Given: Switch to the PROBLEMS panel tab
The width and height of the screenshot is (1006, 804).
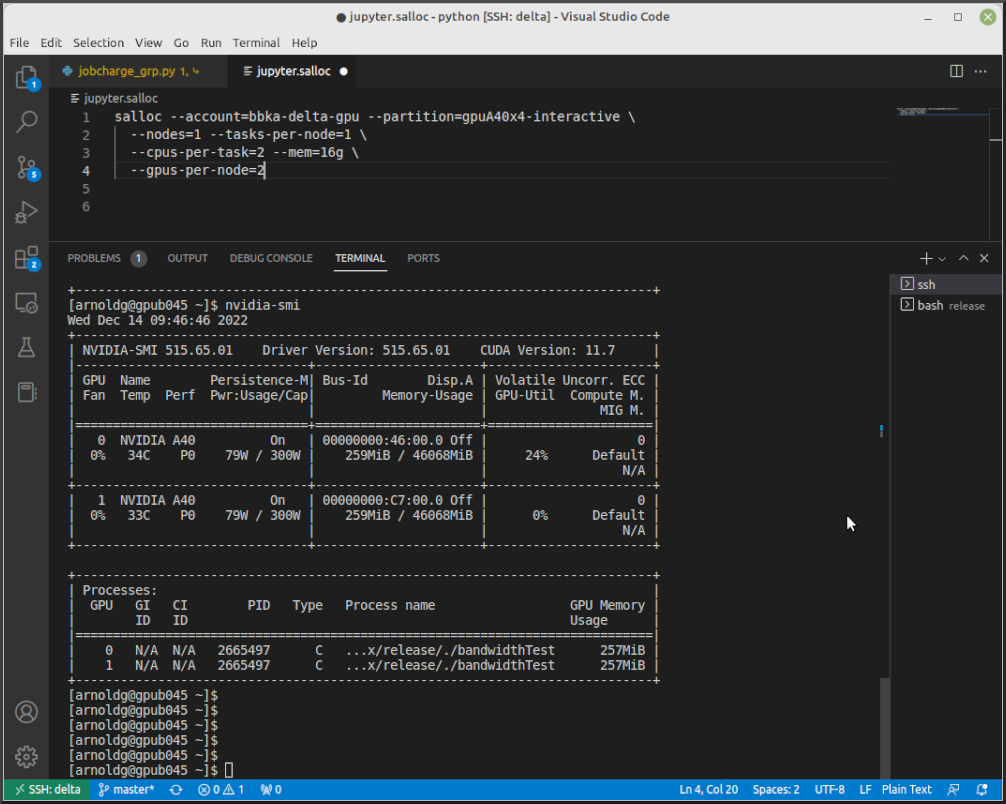Looking at the screenshot, I should click(94, 258).
